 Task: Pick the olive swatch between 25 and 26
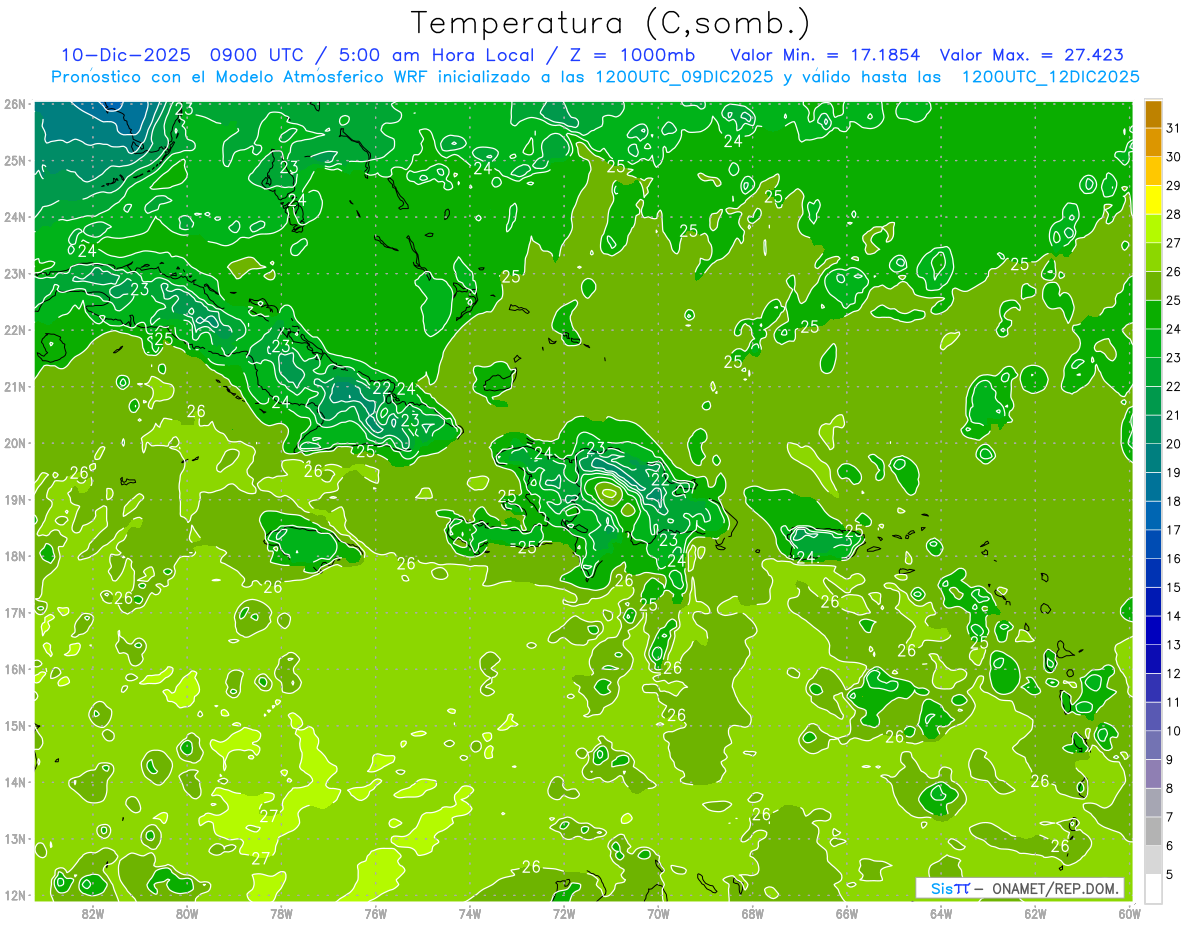tap(1153, 286)
